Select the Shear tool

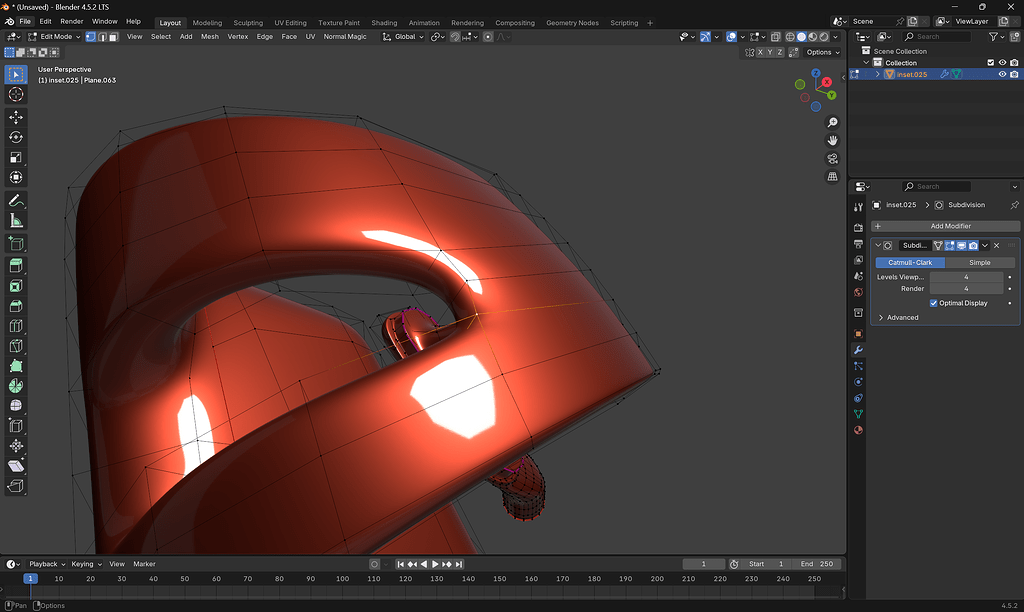tap(16, 466)
